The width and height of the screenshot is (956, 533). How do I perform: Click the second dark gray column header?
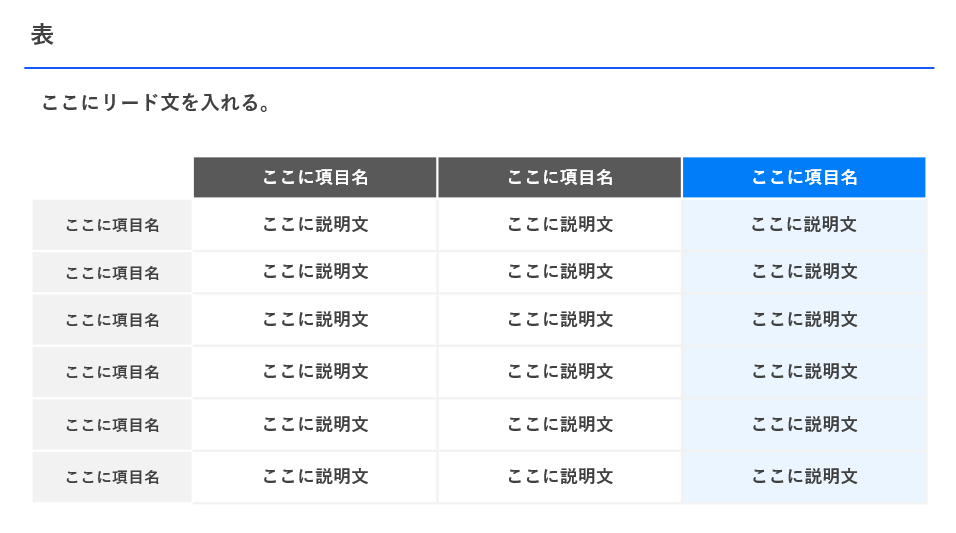(559, 178)
